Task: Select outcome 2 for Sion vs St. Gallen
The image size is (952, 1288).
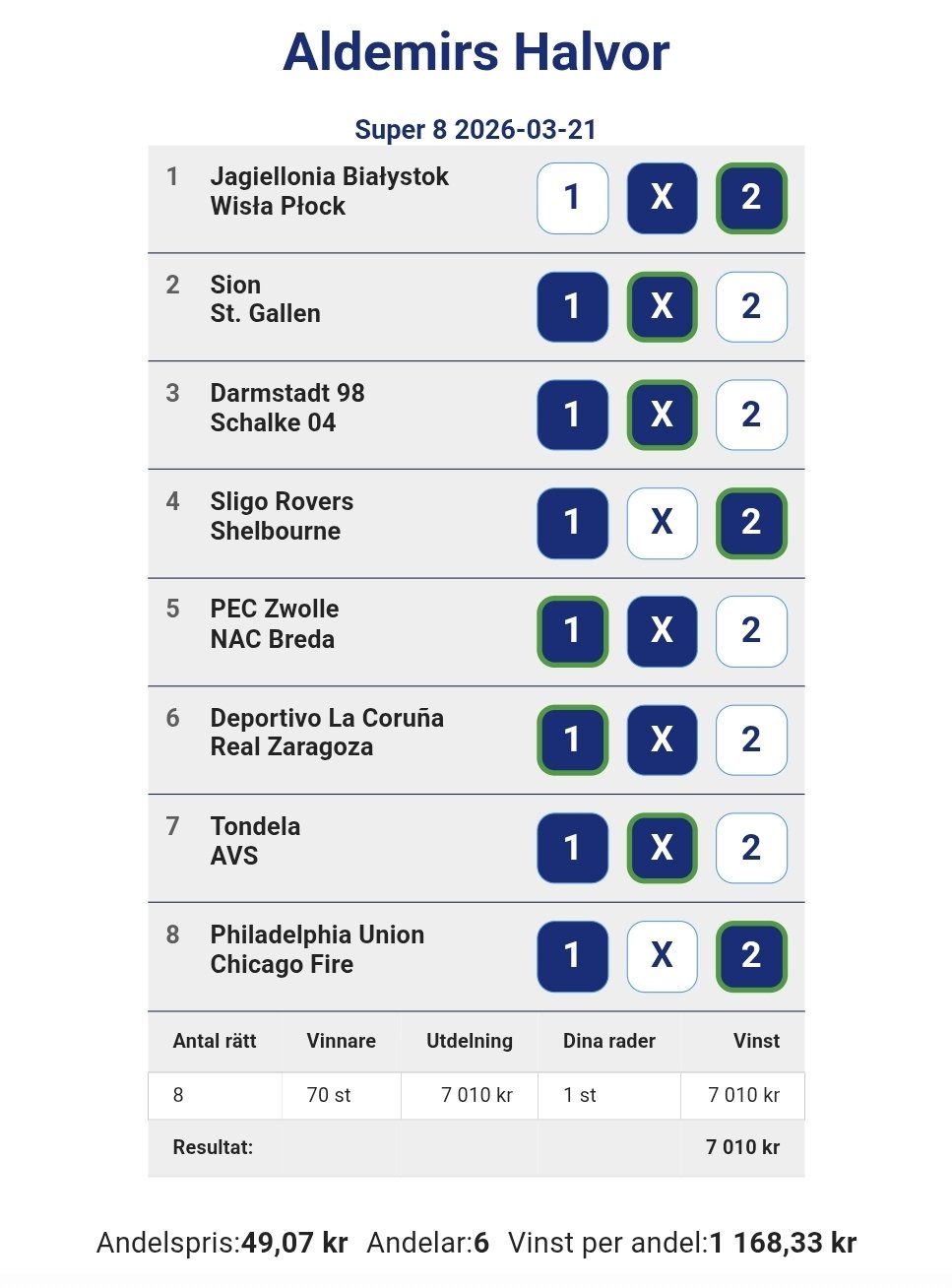Action: tap(751, 306)
